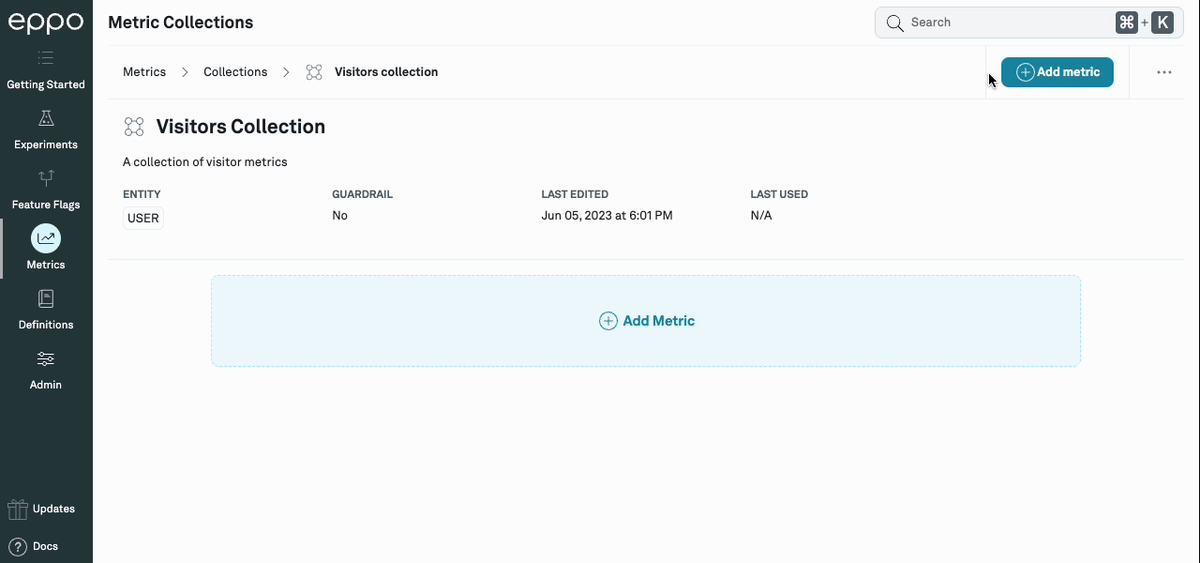
Task: Go to Metrics breadcrumb
Action: 144,72
